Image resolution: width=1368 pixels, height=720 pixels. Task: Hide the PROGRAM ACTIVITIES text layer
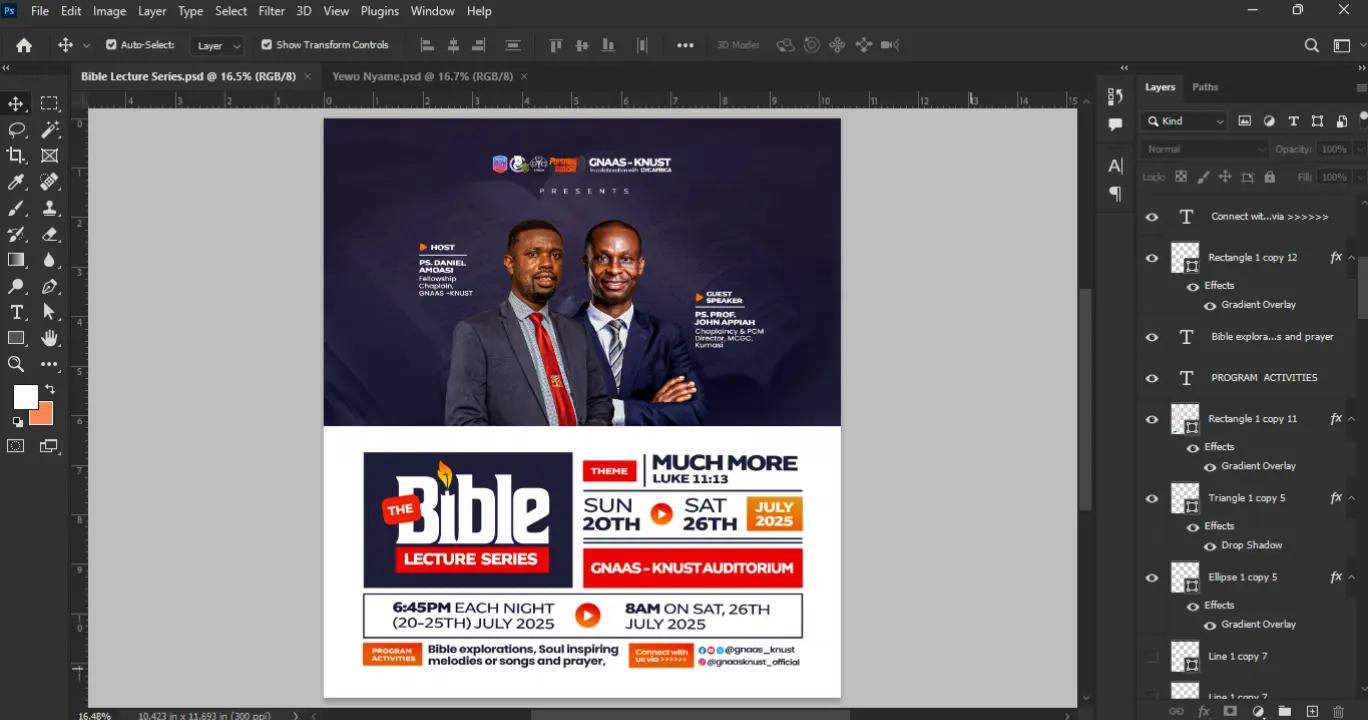coord(1152,378)
